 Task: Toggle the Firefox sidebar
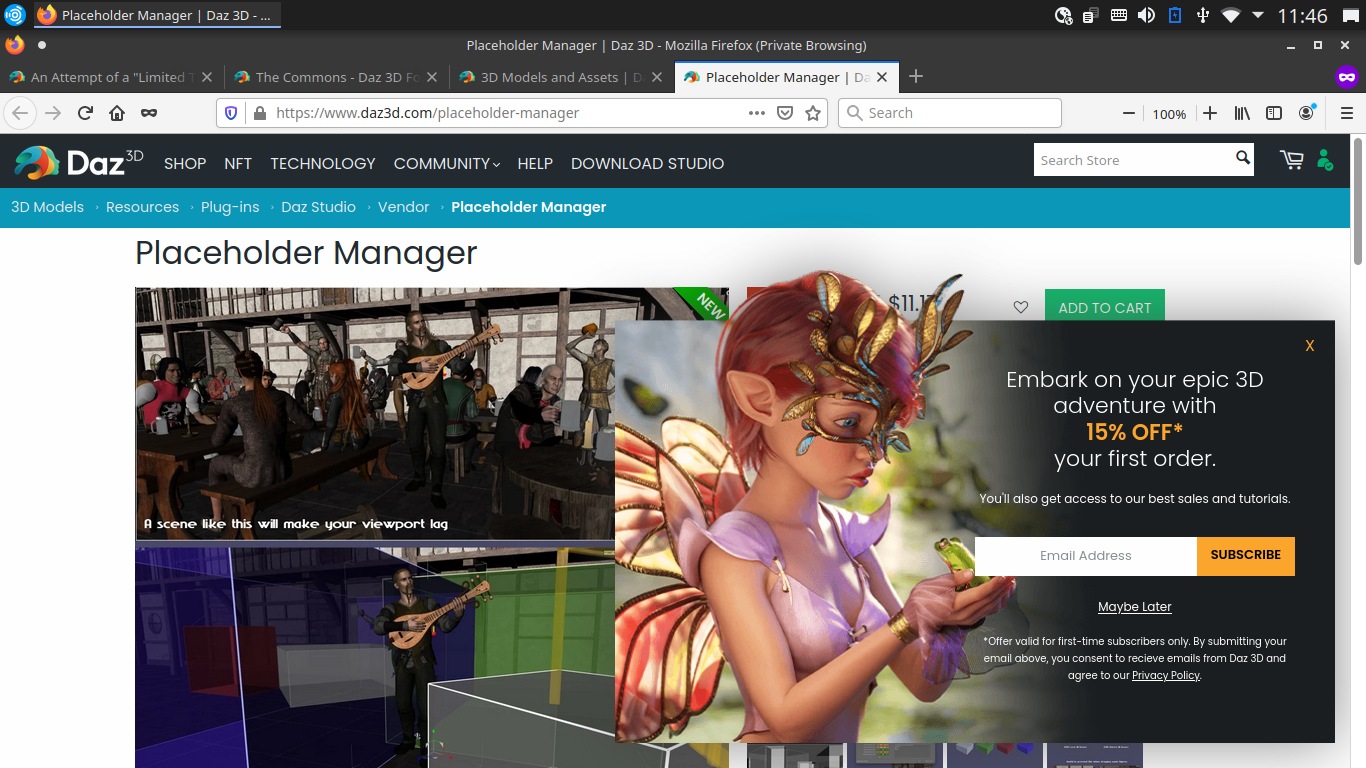[x=1274, y=113]
